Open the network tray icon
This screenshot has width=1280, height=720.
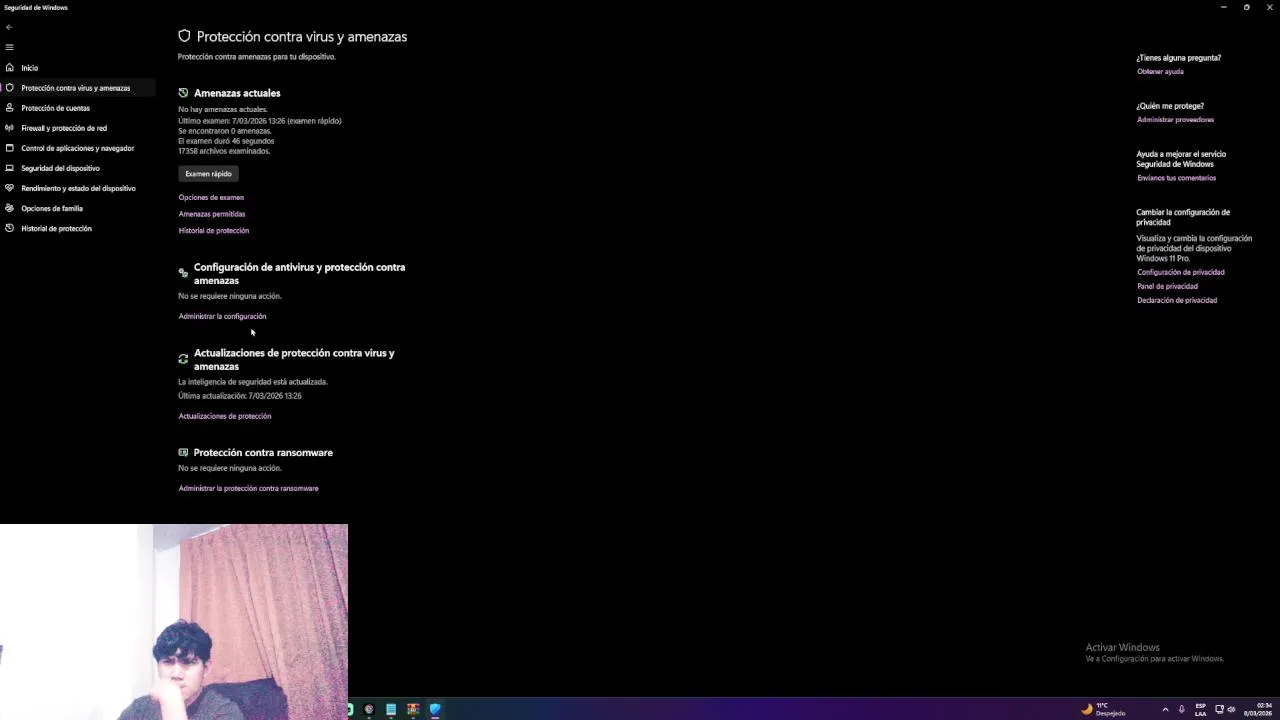(1219, 709)
